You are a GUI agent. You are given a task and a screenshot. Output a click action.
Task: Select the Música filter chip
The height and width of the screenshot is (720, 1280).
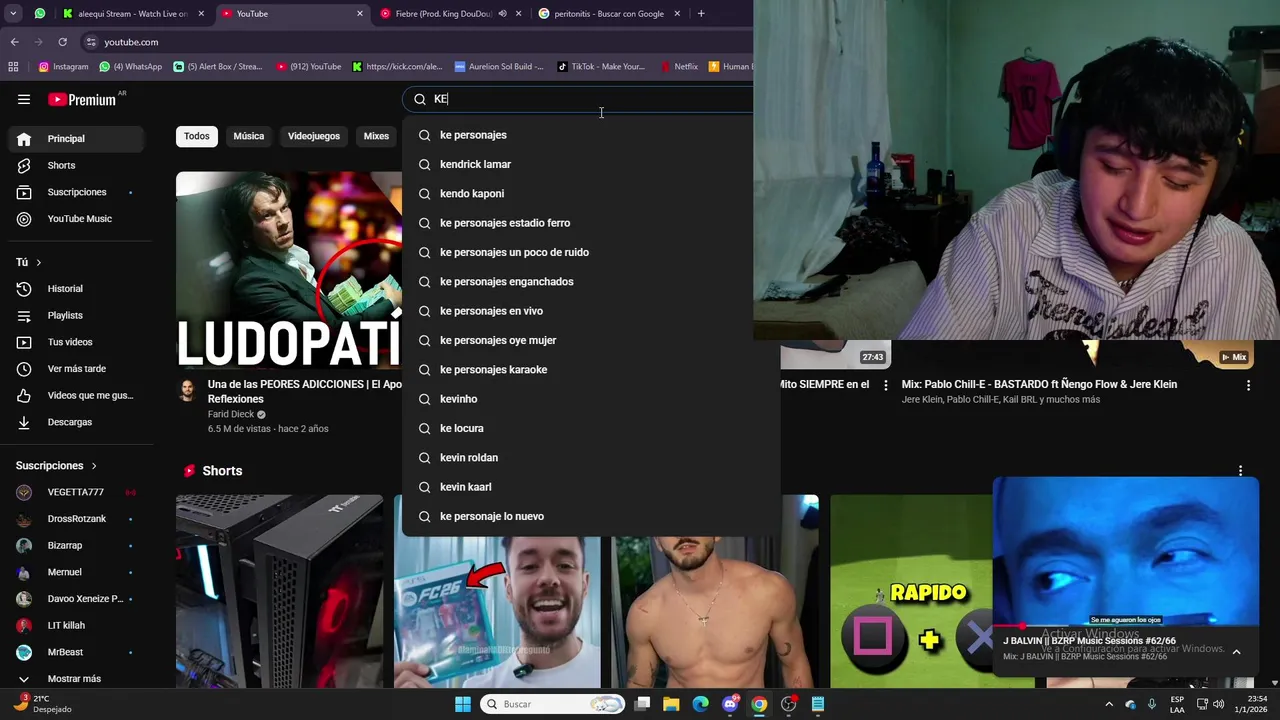tap(249, 136)
